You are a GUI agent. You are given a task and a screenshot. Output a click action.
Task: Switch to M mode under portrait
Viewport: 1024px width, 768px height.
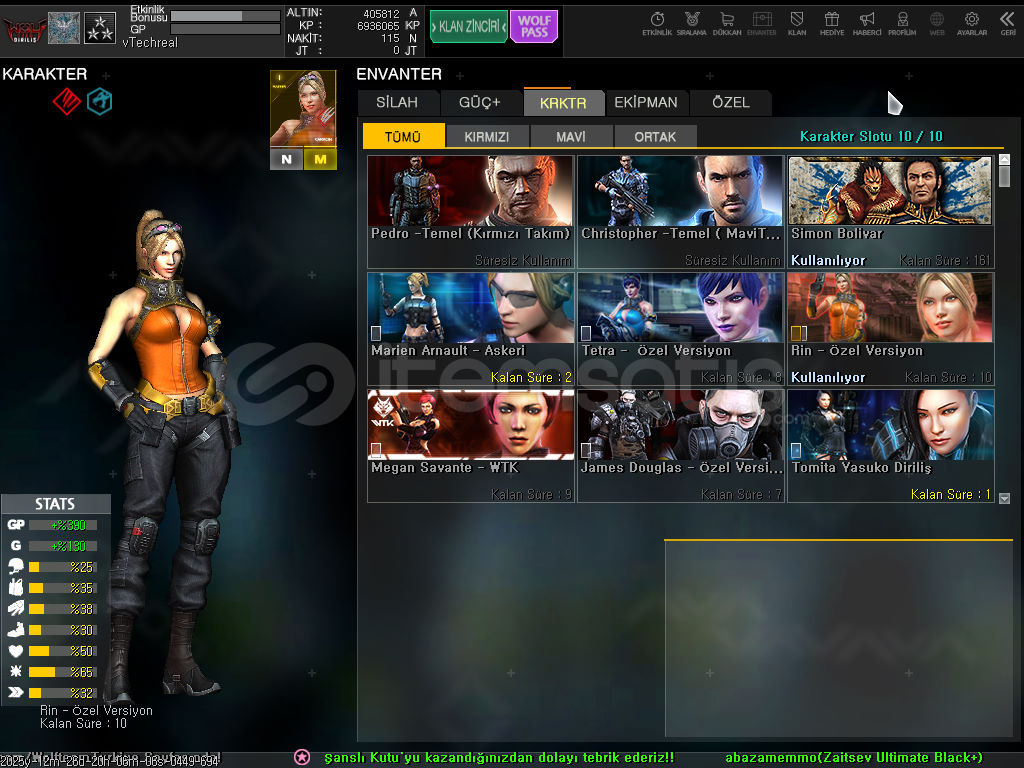[320, 159]
